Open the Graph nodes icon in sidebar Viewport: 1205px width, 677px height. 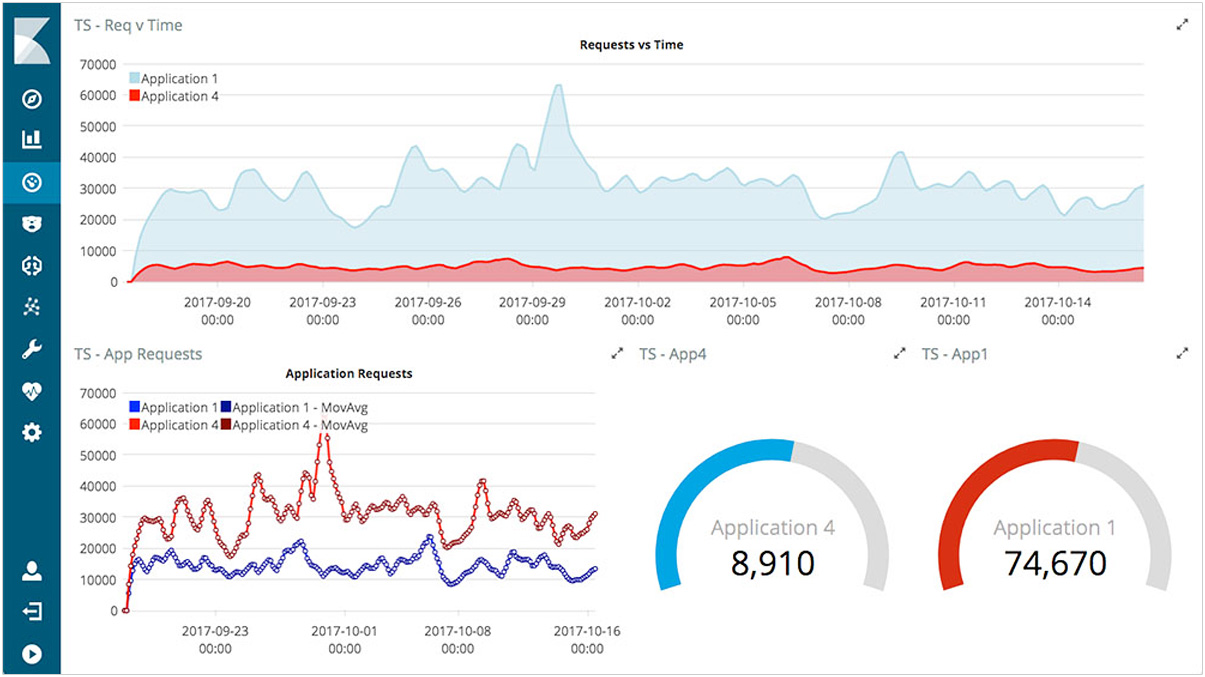[31, 307]
